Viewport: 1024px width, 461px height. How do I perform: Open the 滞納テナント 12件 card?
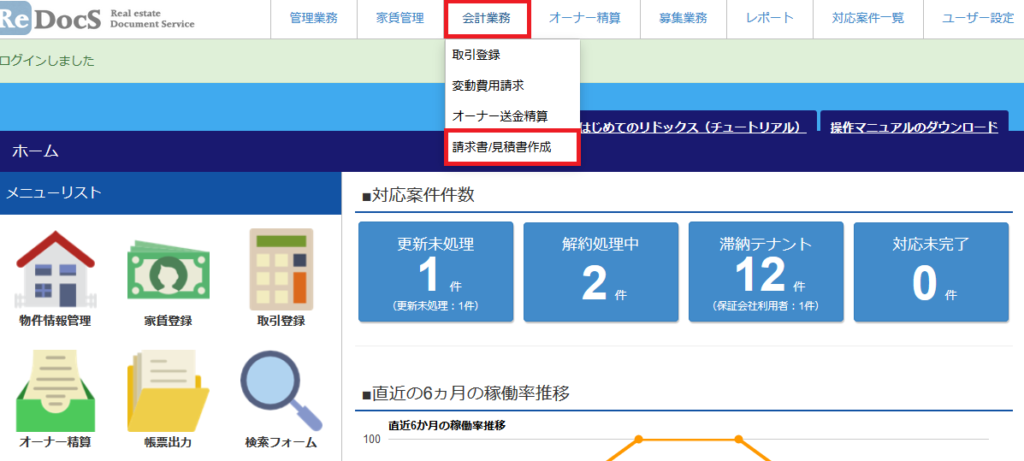pos(766,272)
